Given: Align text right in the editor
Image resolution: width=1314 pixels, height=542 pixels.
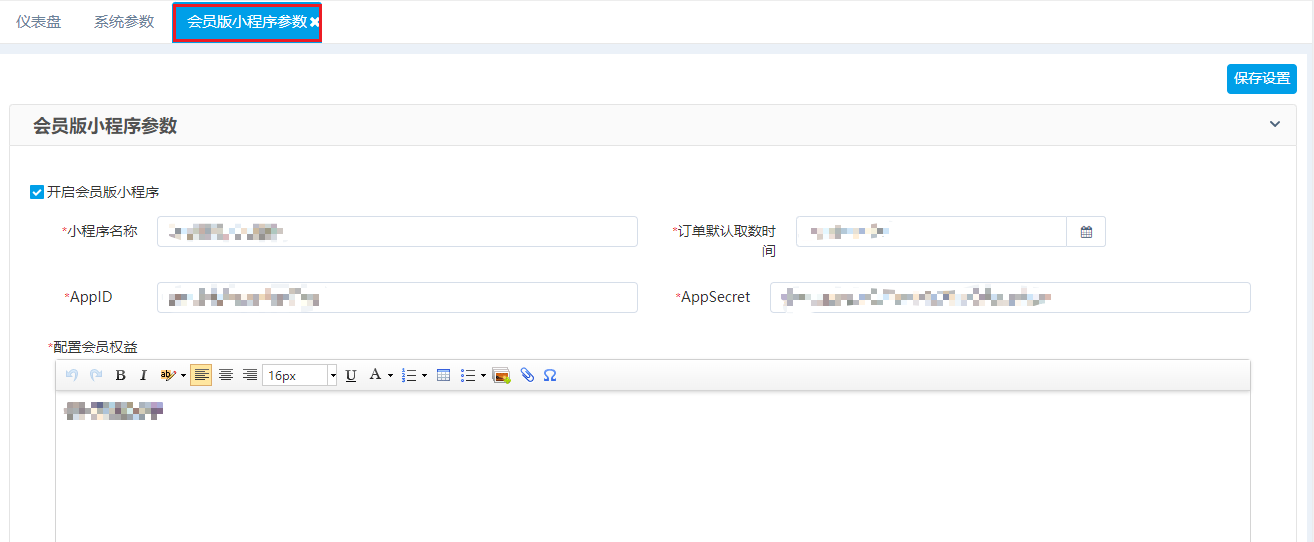Looking at the screenshot, I should pyautogui.click(x=250, y=375).
